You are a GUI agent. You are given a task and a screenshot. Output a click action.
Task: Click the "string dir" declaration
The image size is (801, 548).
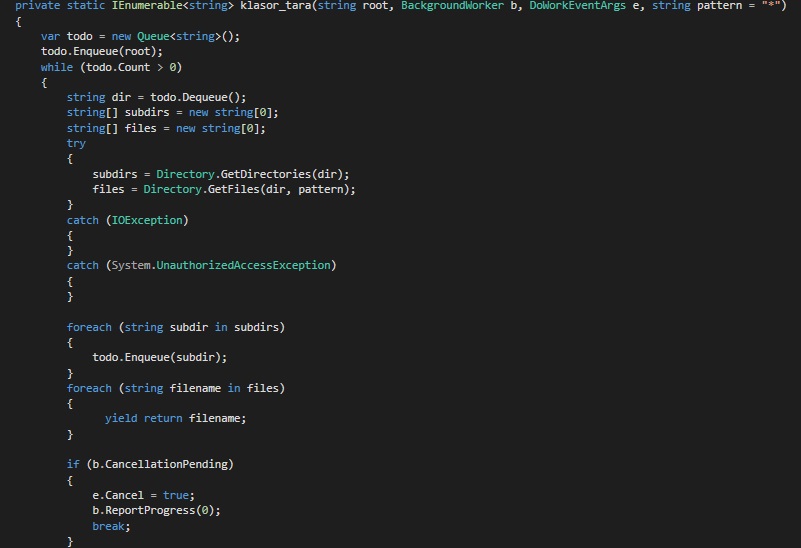click(x=99, y=97)
